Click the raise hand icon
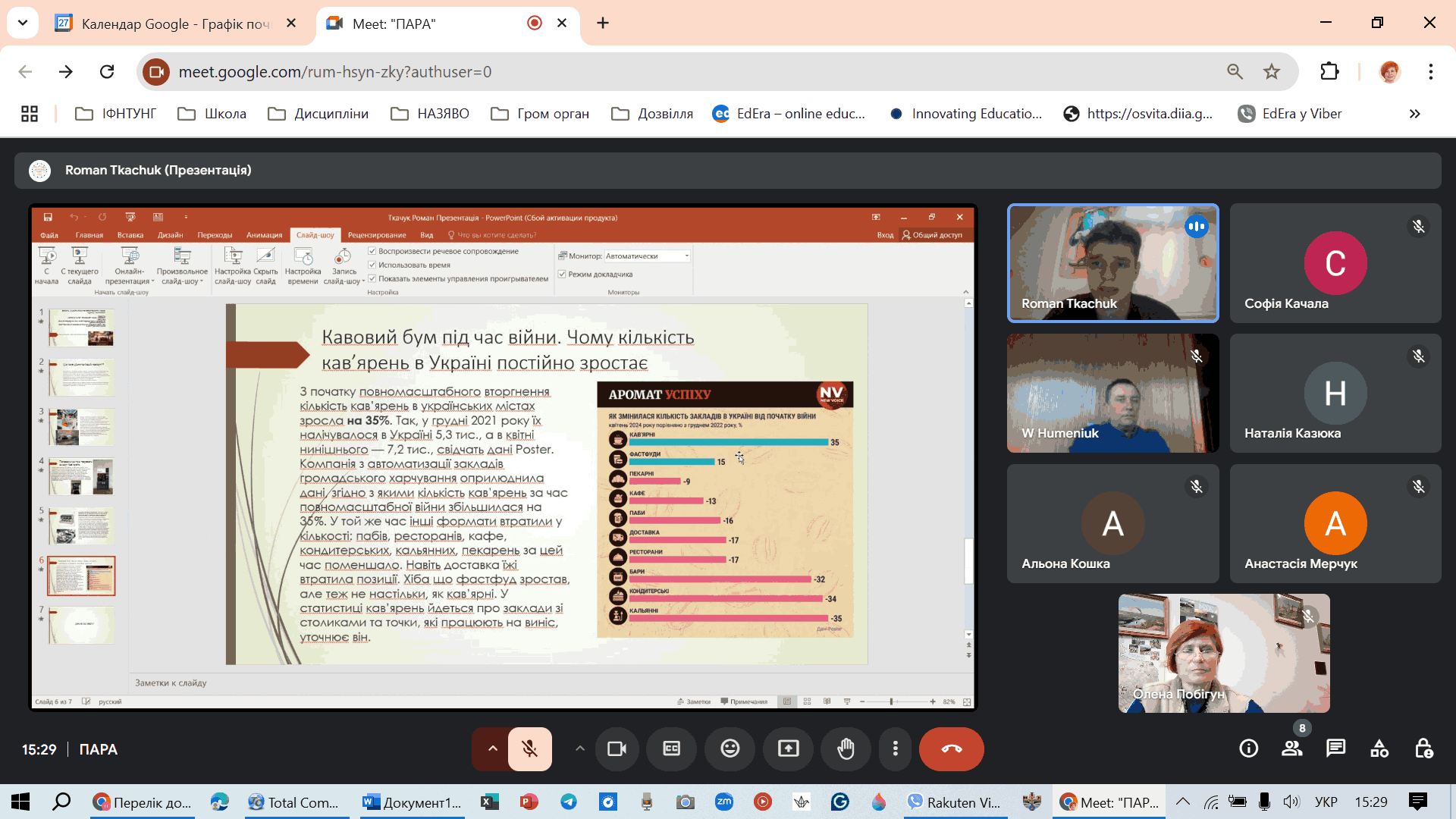 coord(846,749)
